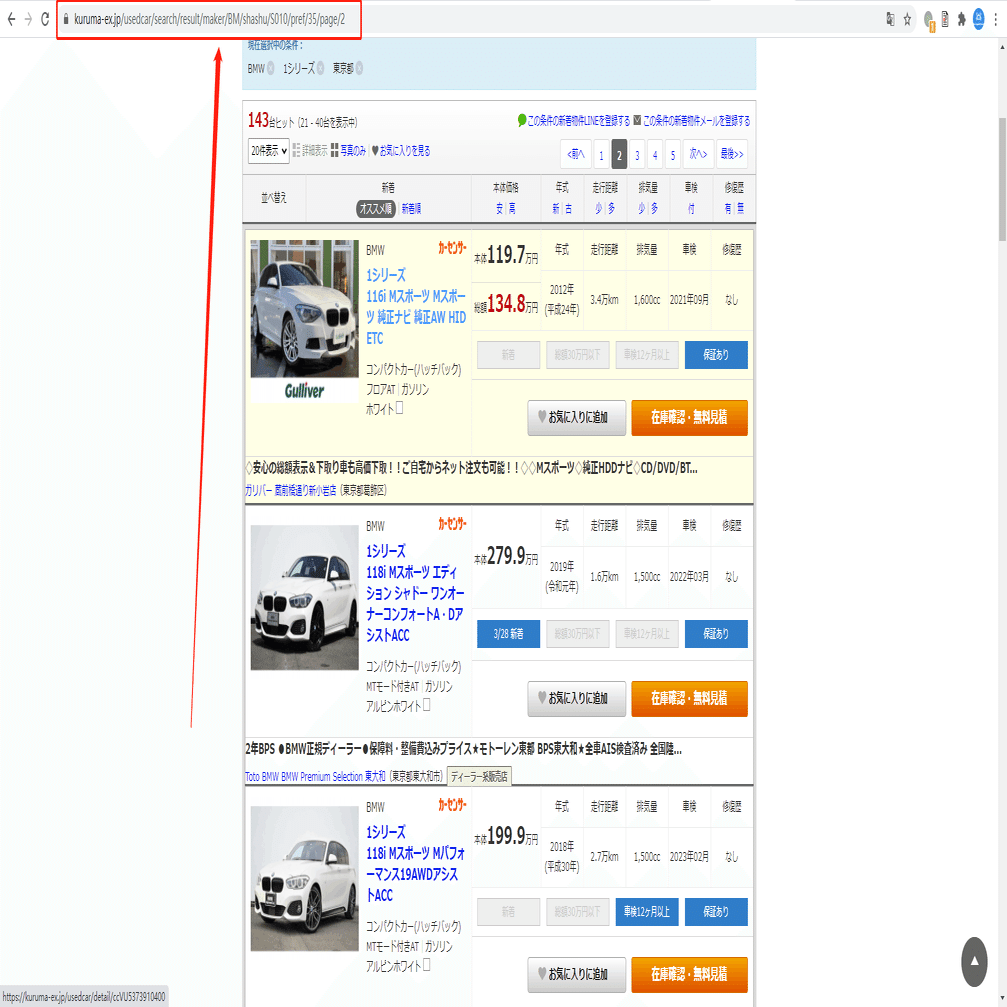Viewport: 1007px width, 1007px height.
Task: Open the translate page icon
Action: [890, 19]
